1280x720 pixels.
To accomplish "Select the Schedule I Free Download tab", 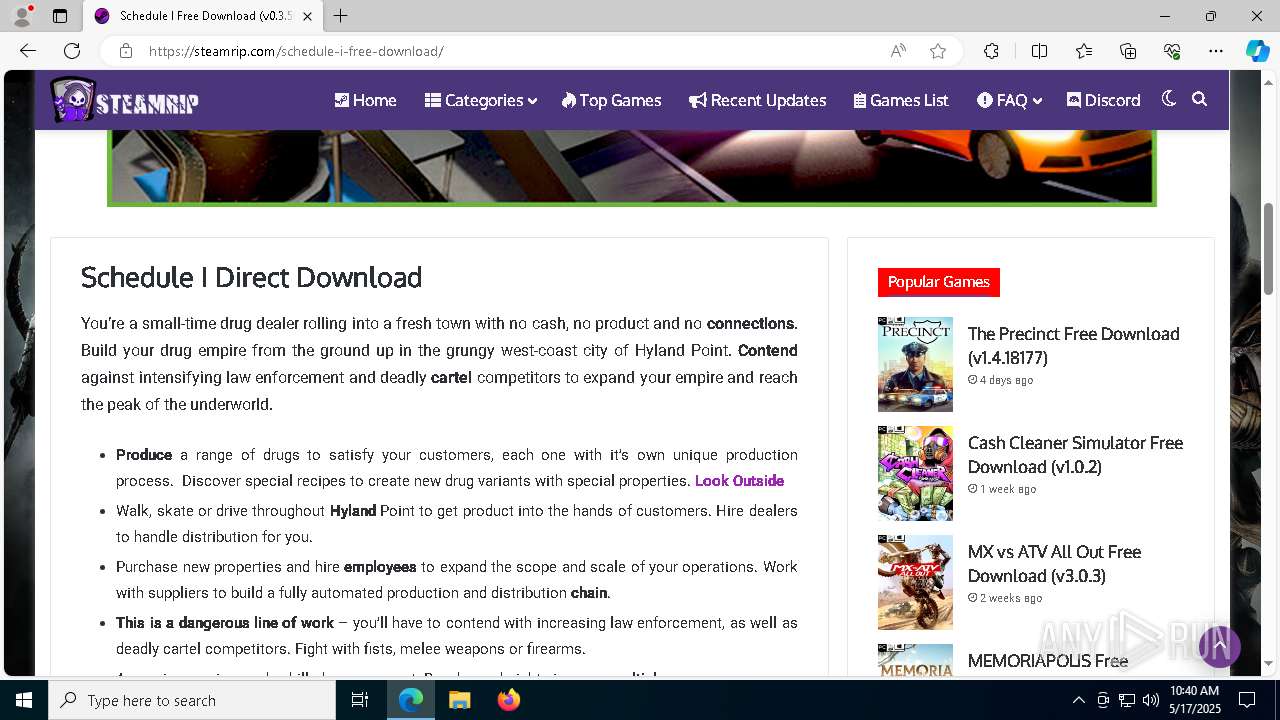I will coord(202,16).
